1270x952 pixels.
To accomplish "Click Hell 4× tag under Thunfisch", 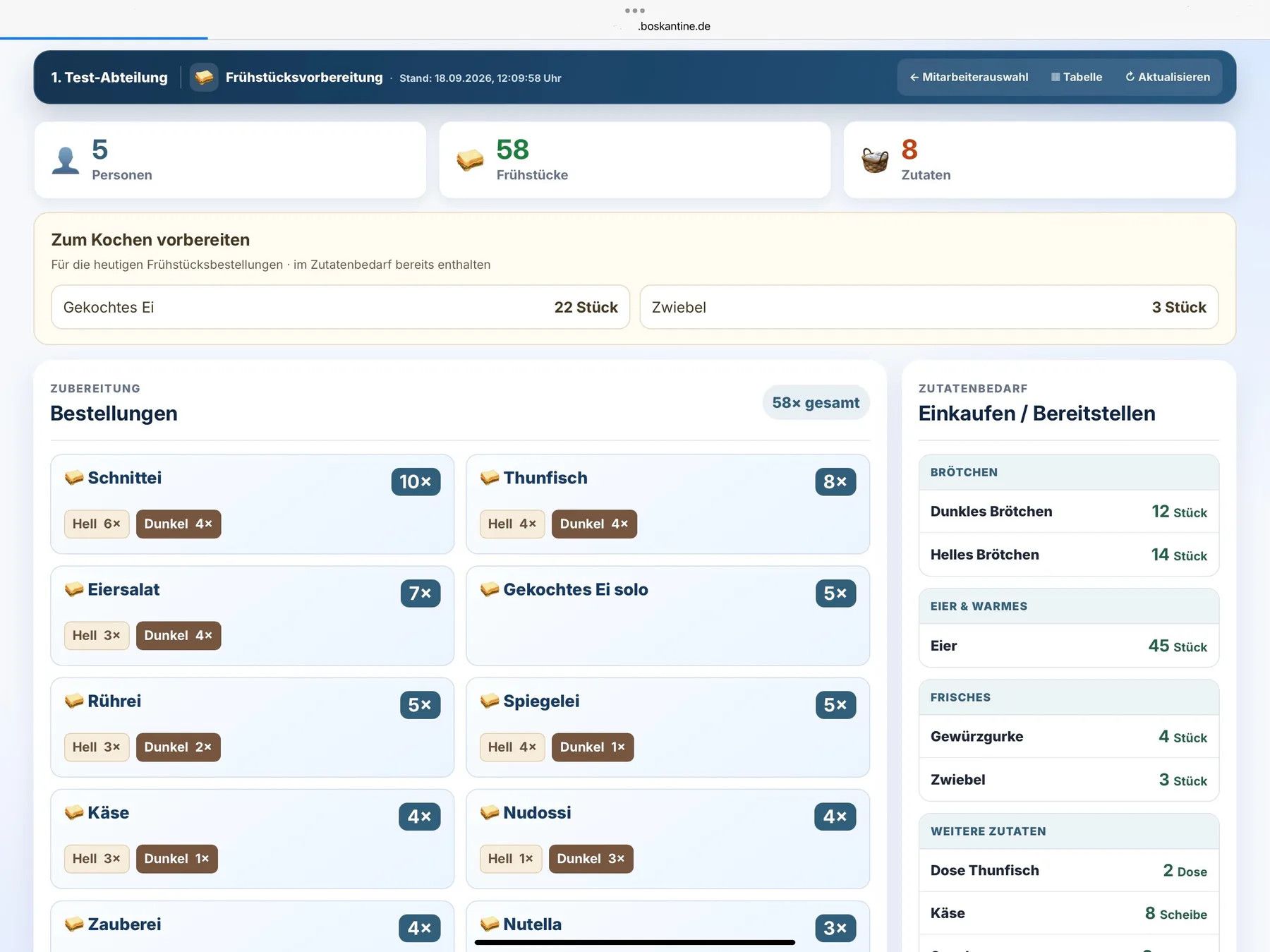I will [512, 524].
